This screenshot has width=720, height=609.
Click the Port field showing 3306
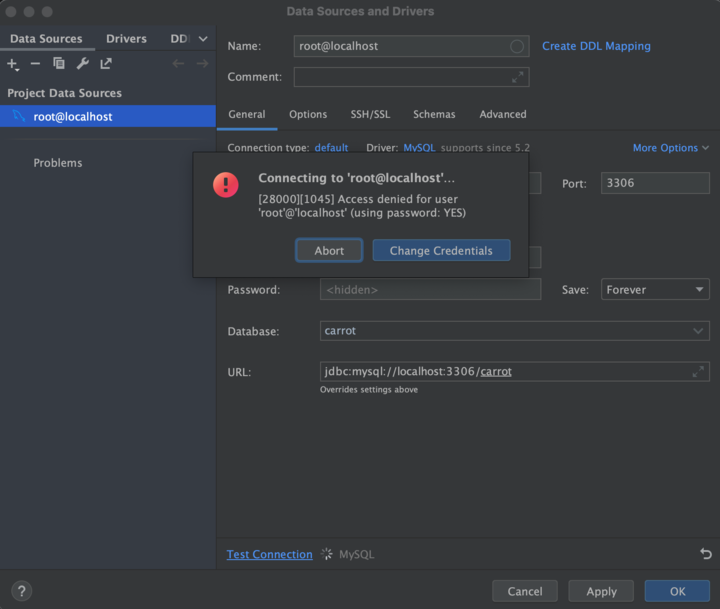click(655, 183)
